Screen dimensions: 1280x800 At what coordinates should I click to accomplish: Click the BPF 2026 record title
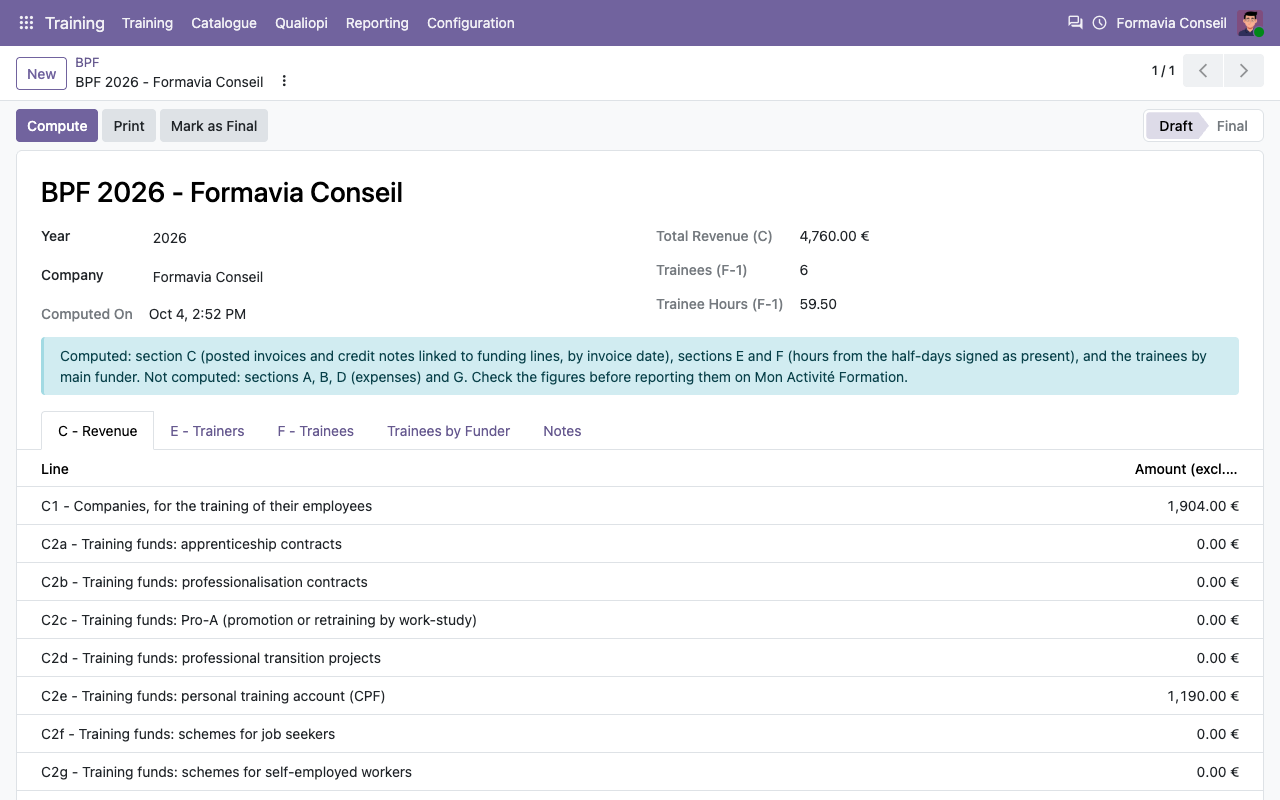pos(222,192)
